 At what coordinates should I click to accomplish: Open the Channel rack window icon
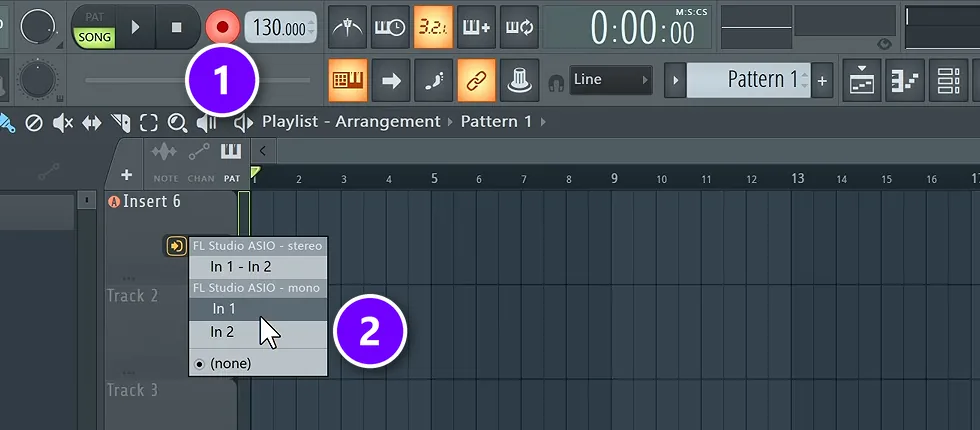click(948, 80)
